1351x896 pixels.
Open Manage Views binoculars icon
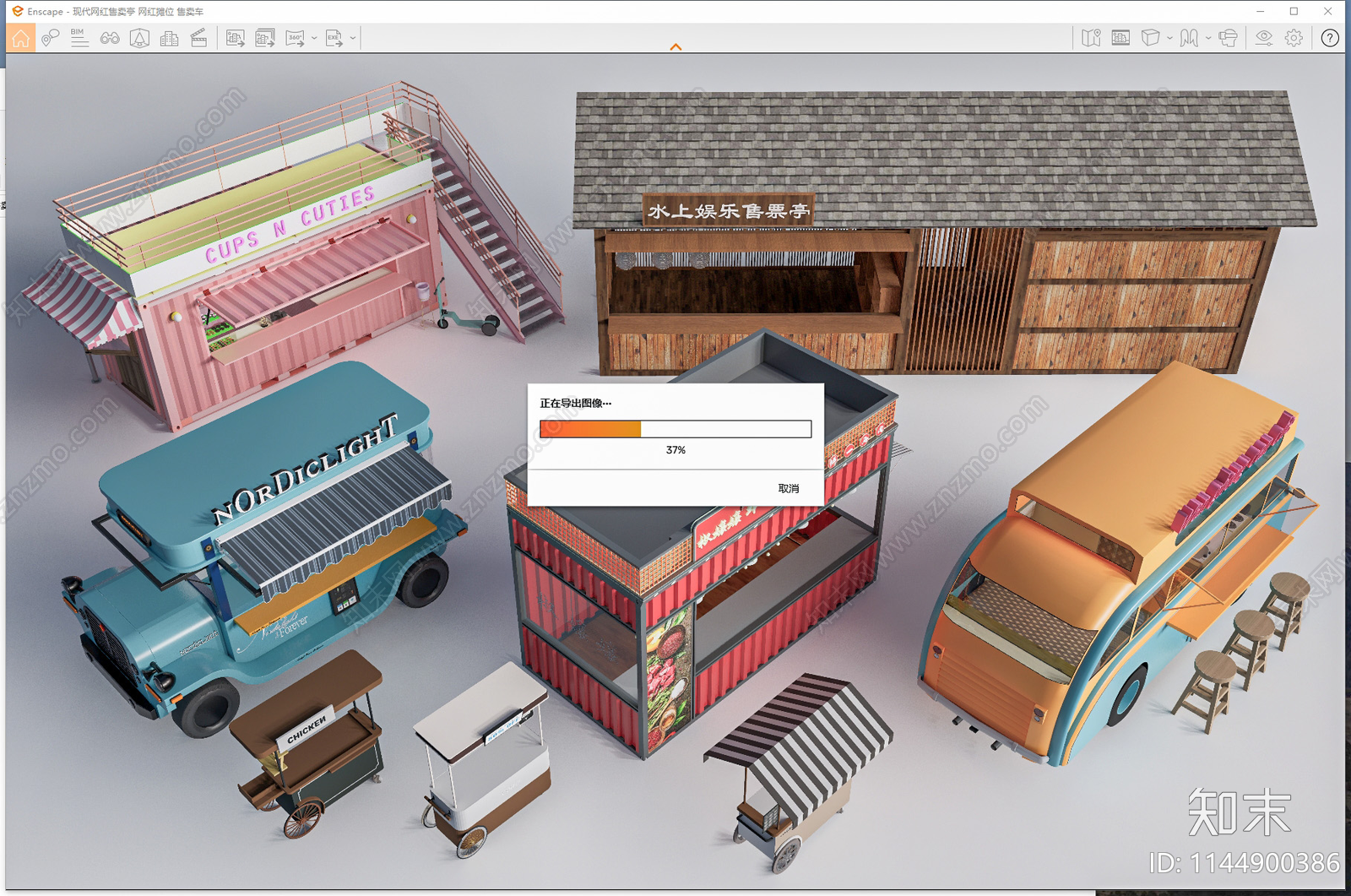pos(110,38)
